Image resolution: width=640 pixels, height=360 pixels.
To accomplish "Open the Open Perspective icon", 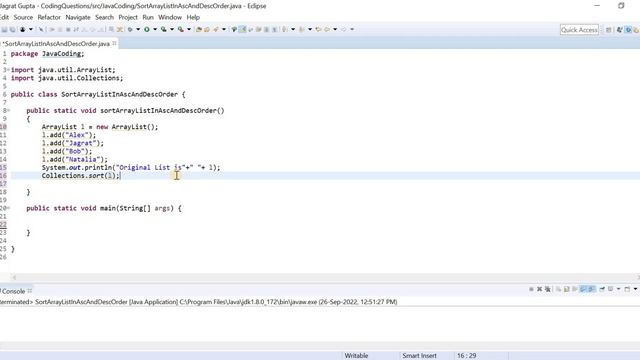I will [609, 30].
